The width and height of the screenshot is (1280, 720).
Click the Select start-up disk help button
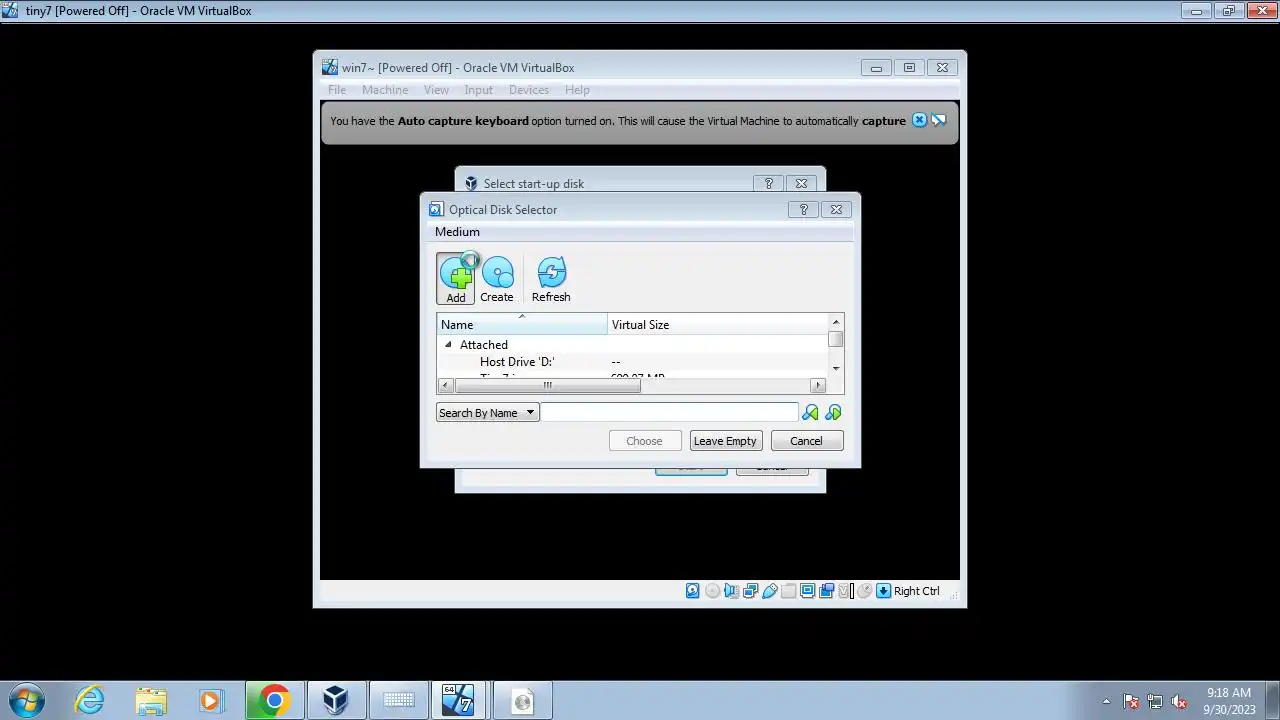pyautogui.click(x=768, y=183)
